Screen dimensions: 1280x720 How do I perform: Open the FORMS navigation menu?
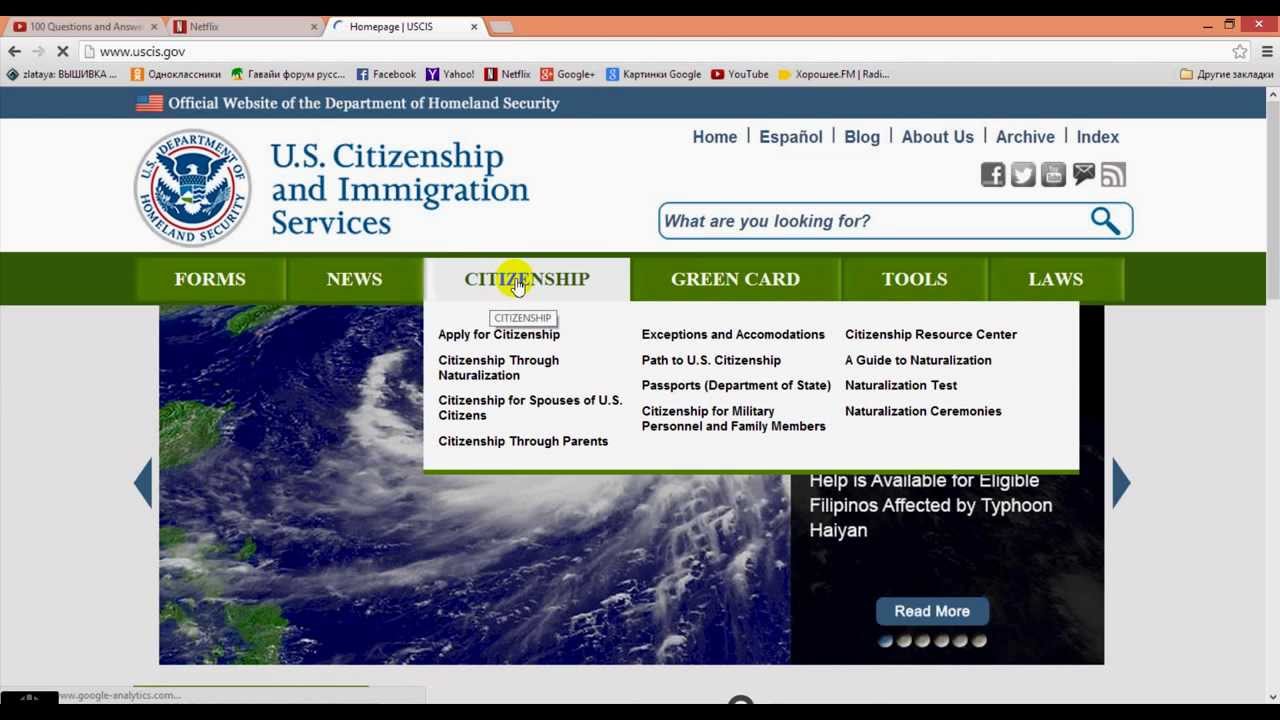210,279
